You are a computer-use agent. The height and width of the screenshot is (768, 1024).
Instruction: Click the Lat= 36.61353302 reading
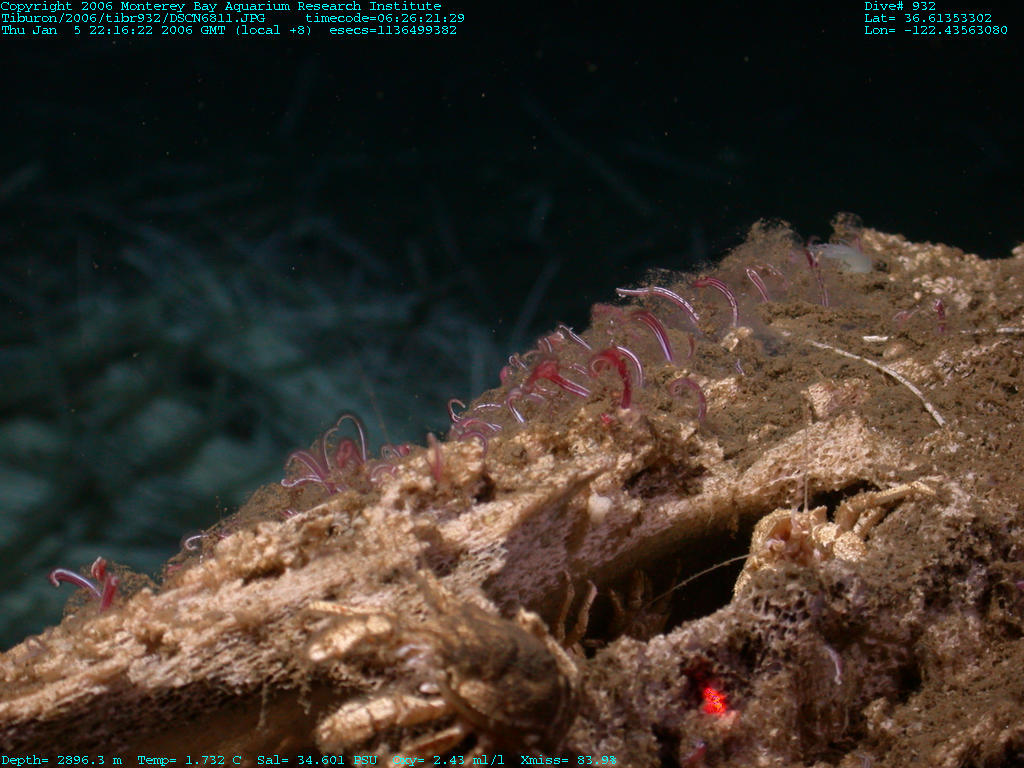(928, 18)
